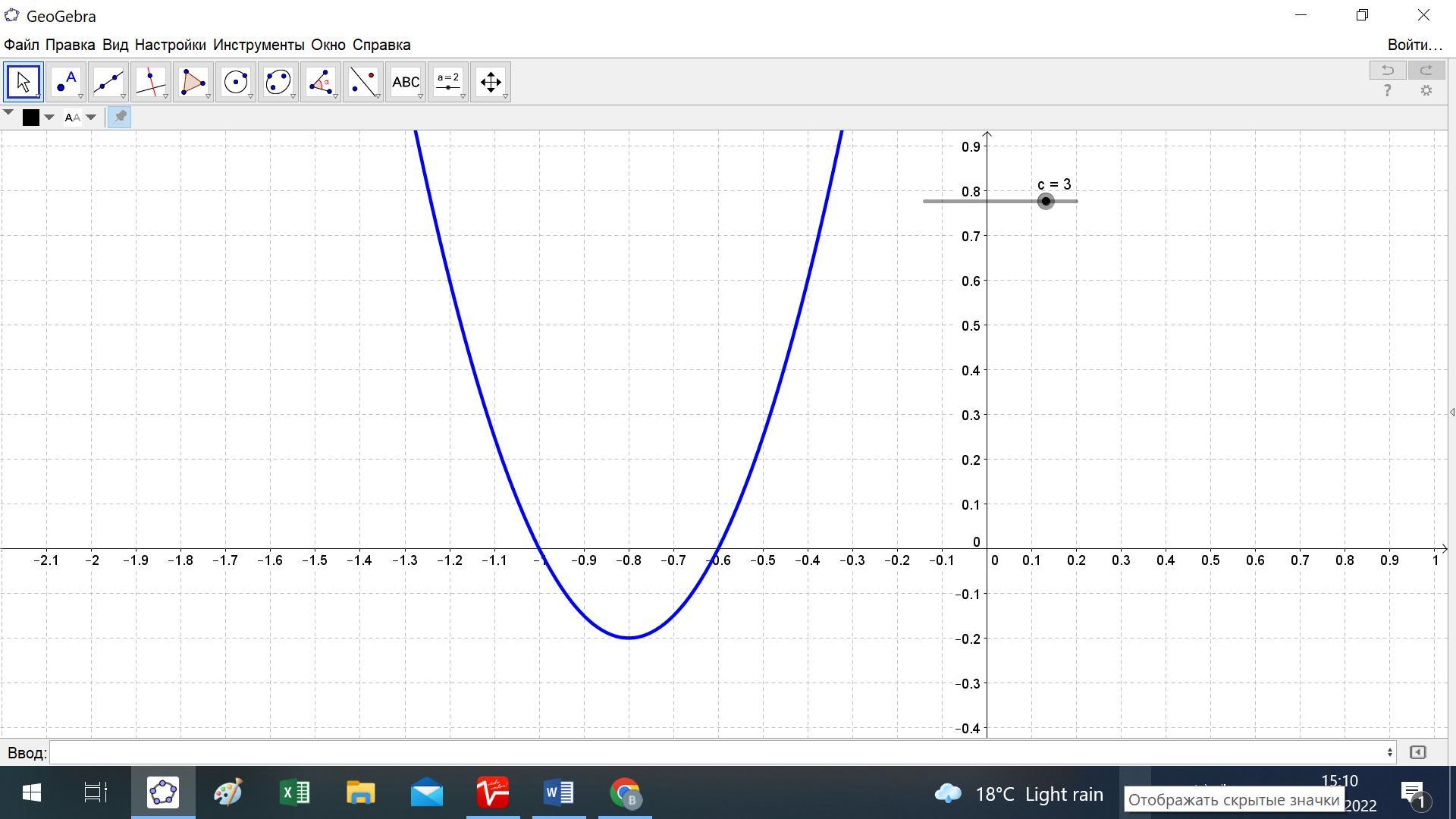Open Chrome from the taskbar
1456x819 pixels.
pyautogui.click(x=626, y=793)
